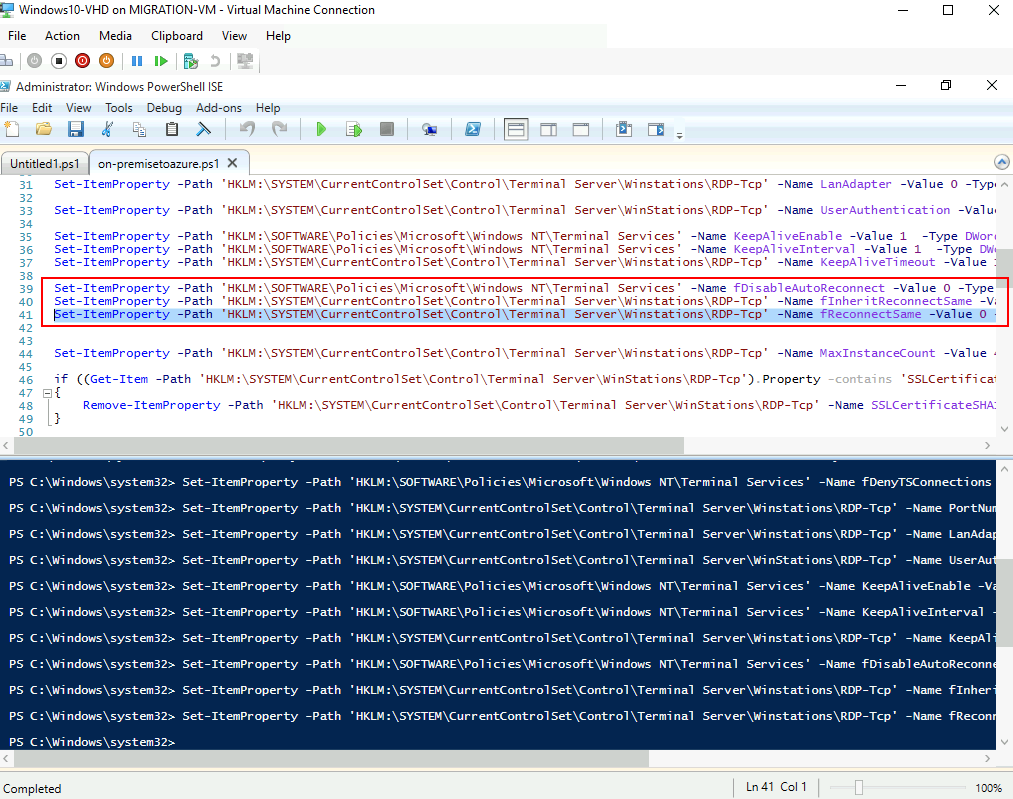This screenshot has width=1013, height=799.
Task: Copy selection using the Copy icon
Action: pos(139,129)
